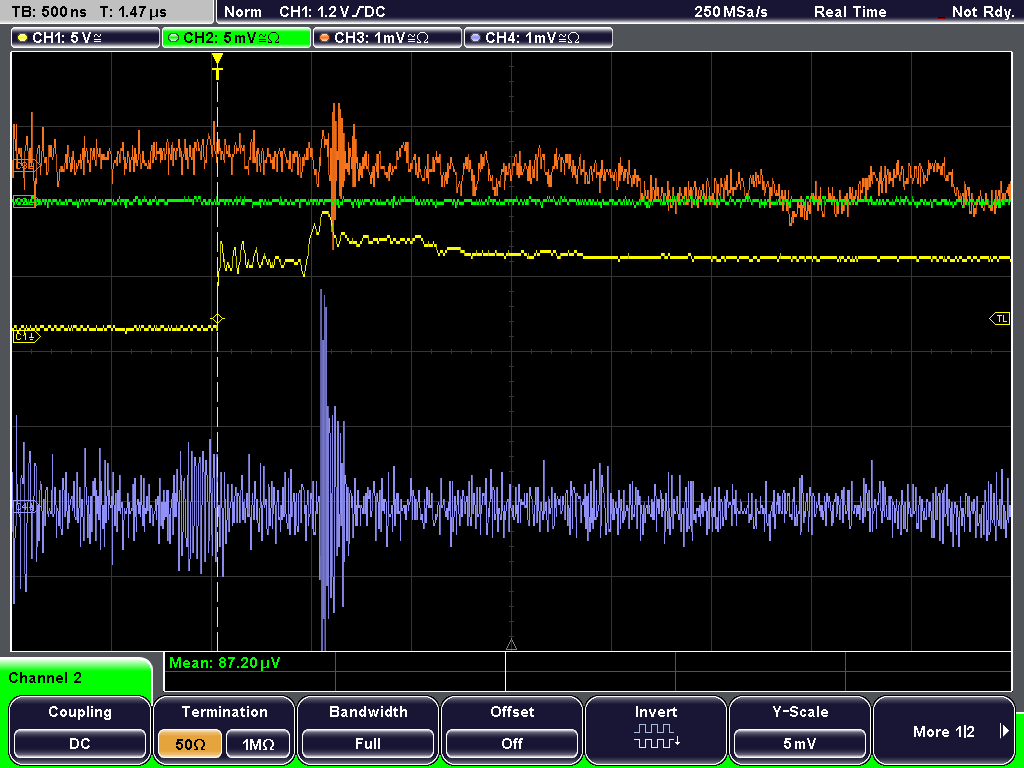Select the CH3: 1 mV channel tab

(x=387, y=37)
